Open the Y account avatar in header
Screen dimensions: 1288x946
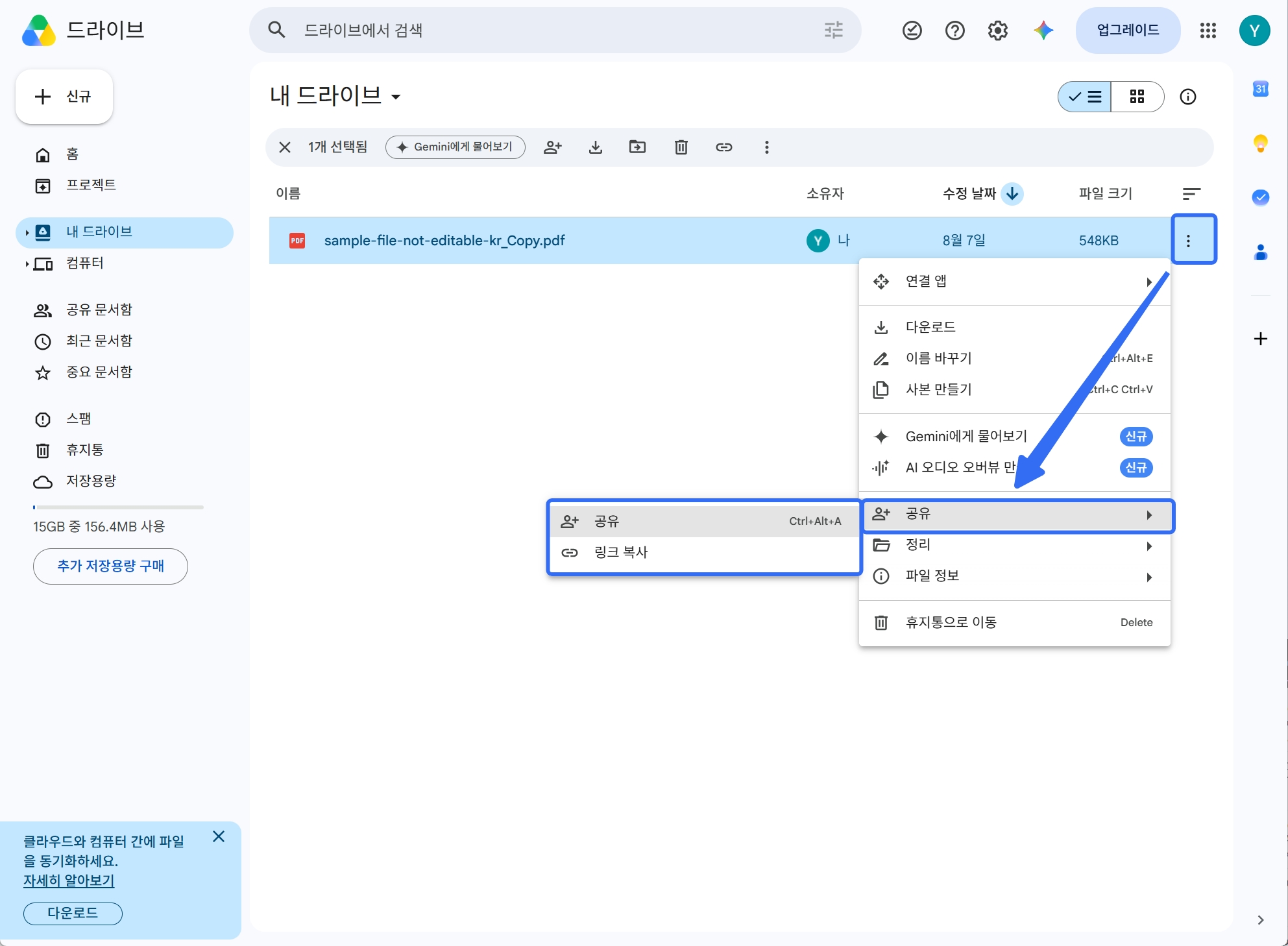click(1254, 30)
